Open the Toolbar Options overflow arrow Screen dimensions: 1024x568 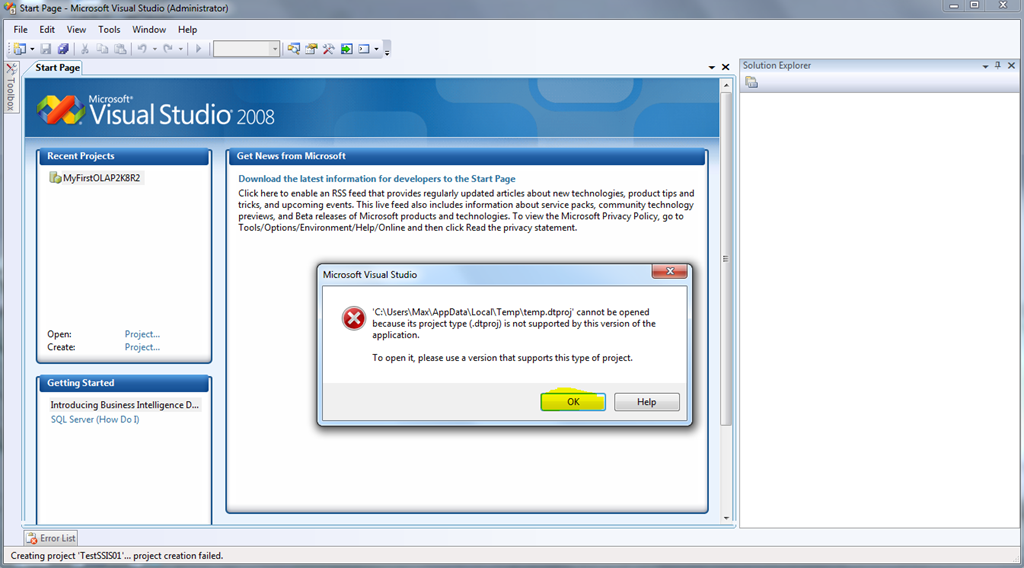tap(387, 50)
